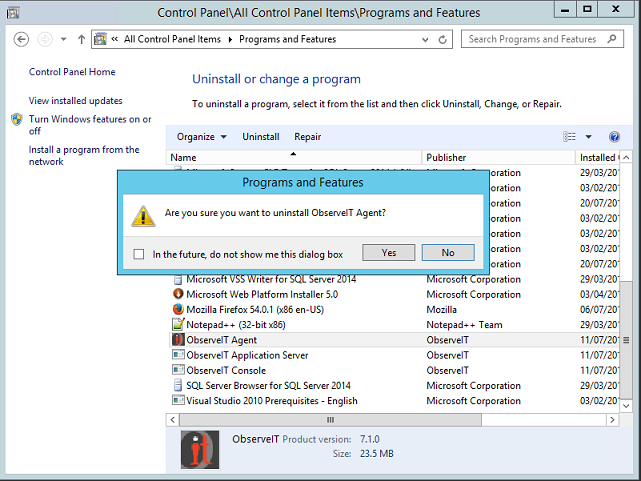Click the large ObserveIT logo in details pane

point(199,449)
